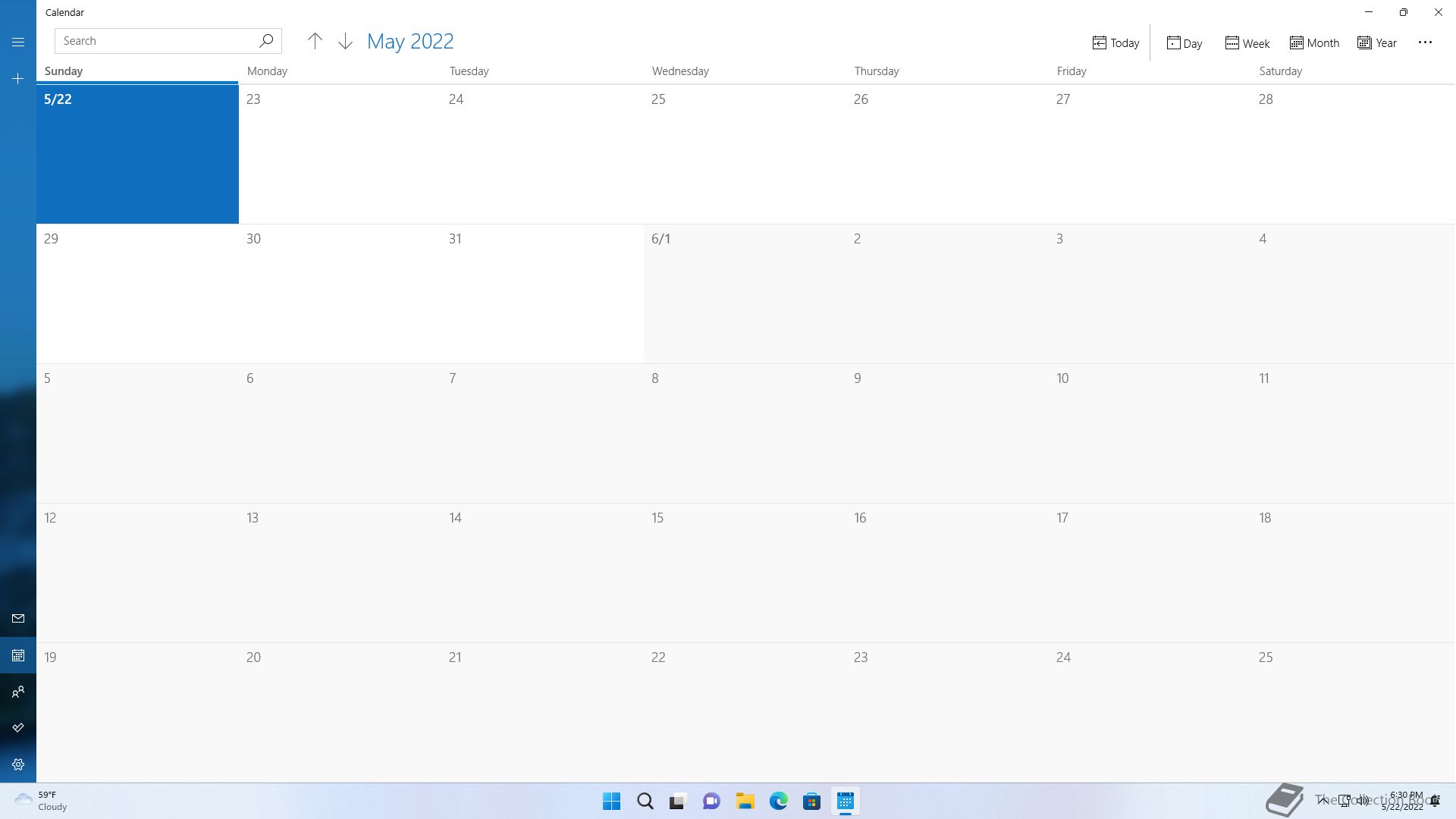
Task: Launch Microsoft Edge from taskbar
Action: (778, 802)
